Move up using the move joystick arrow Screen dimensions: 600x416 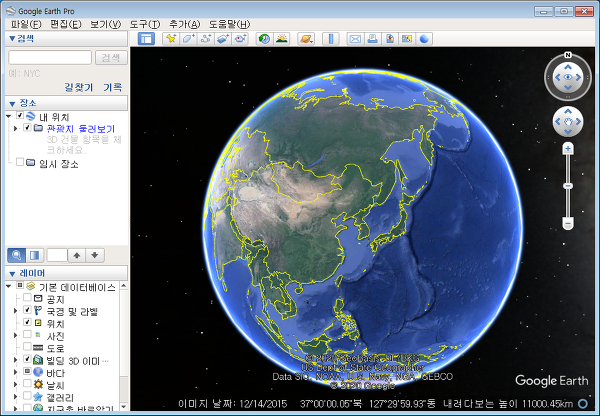[568, 111]
